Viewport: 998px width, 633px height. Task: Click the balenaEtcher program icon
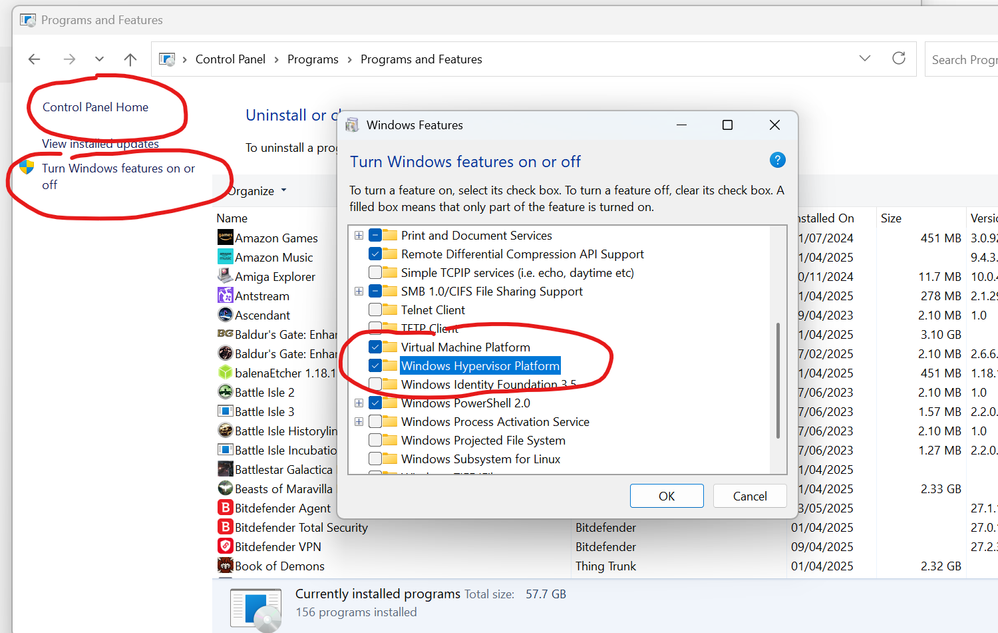tap(225, 373)
